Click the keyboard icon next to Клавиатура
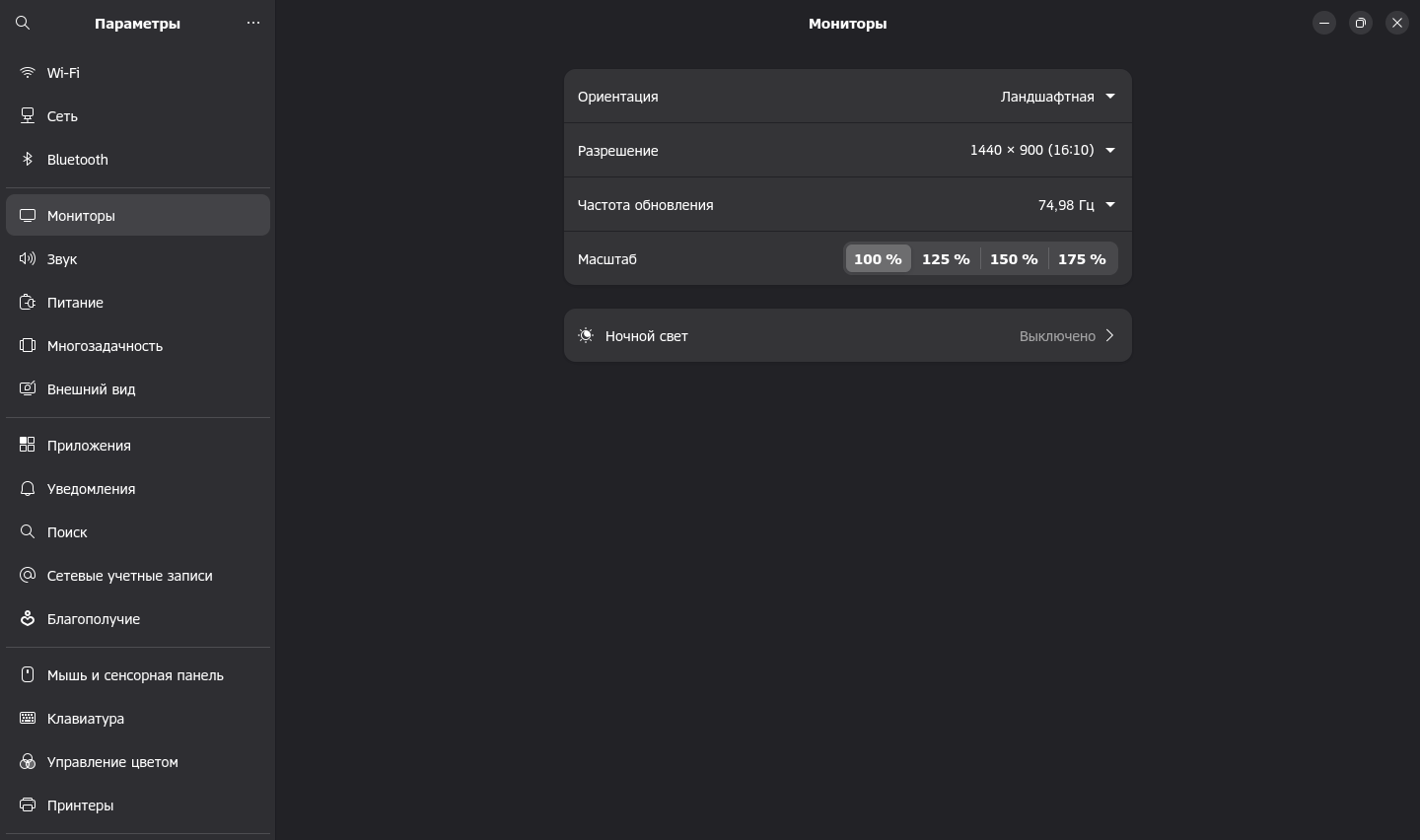 (x=28, y=719)
